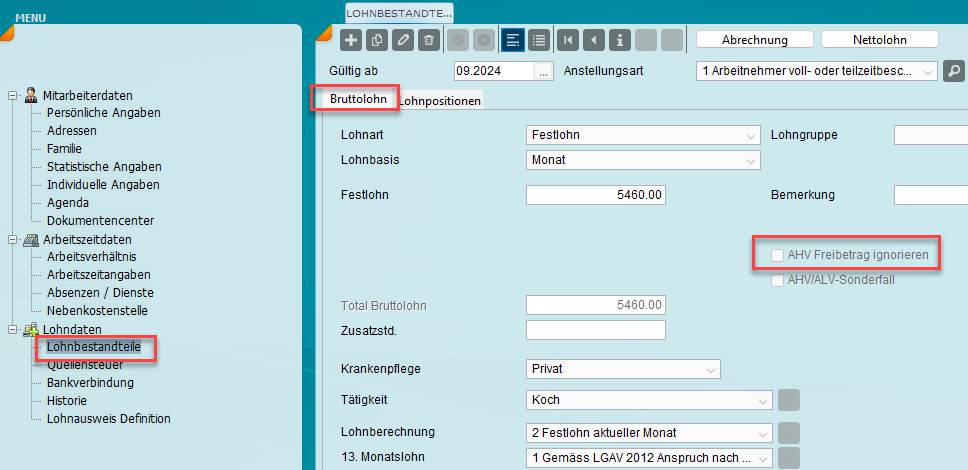Click the add new record plus icon
968x470 pixels.
coord(351,40)
